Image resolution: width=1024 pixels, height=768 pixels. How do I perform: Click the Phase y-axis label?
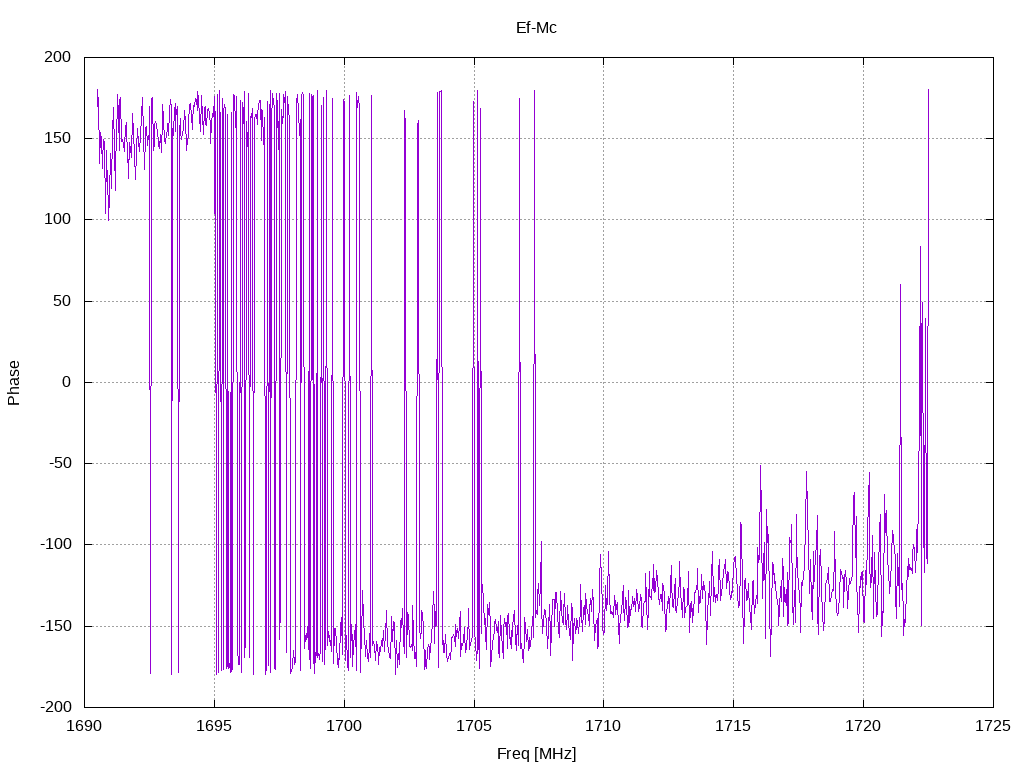14,383
